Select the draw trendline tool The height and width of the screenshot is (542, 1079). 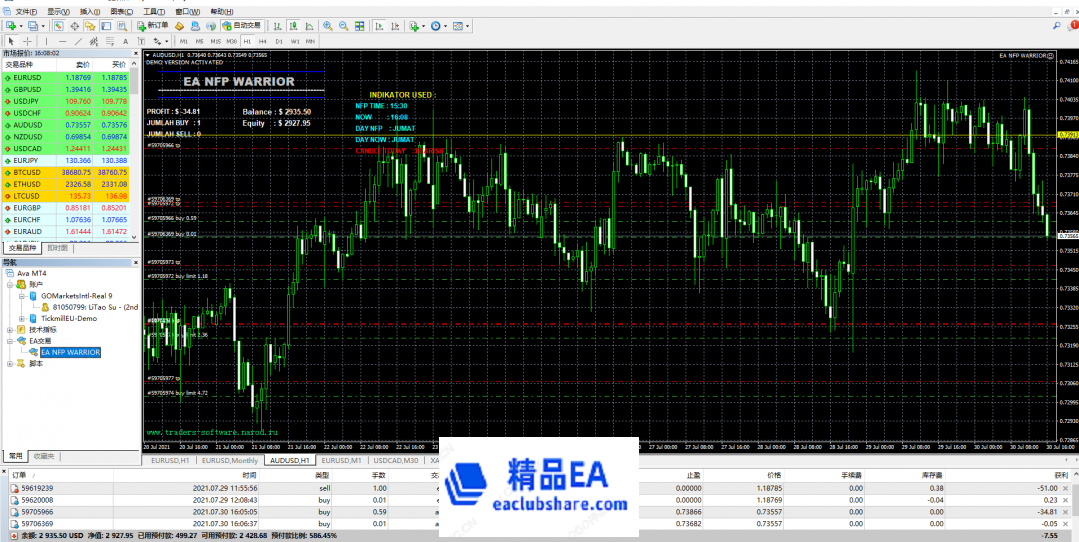coord(78,41)
